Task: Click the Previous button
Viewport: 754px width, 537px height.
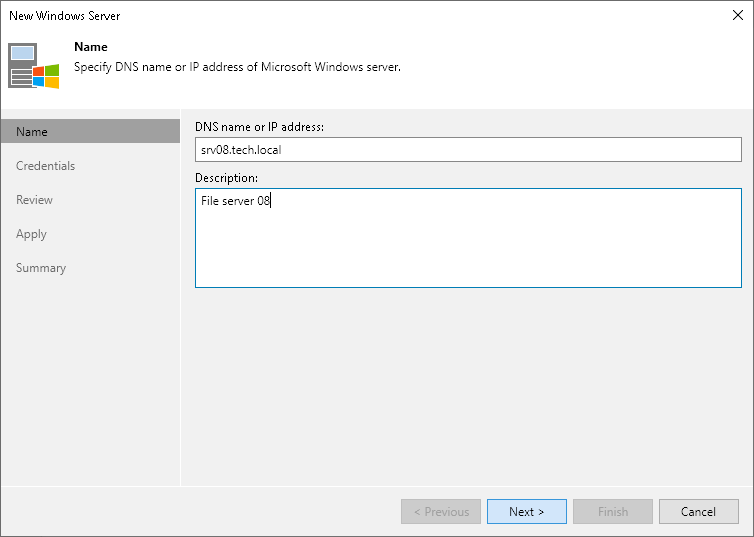Action: [x=441, y=512]
